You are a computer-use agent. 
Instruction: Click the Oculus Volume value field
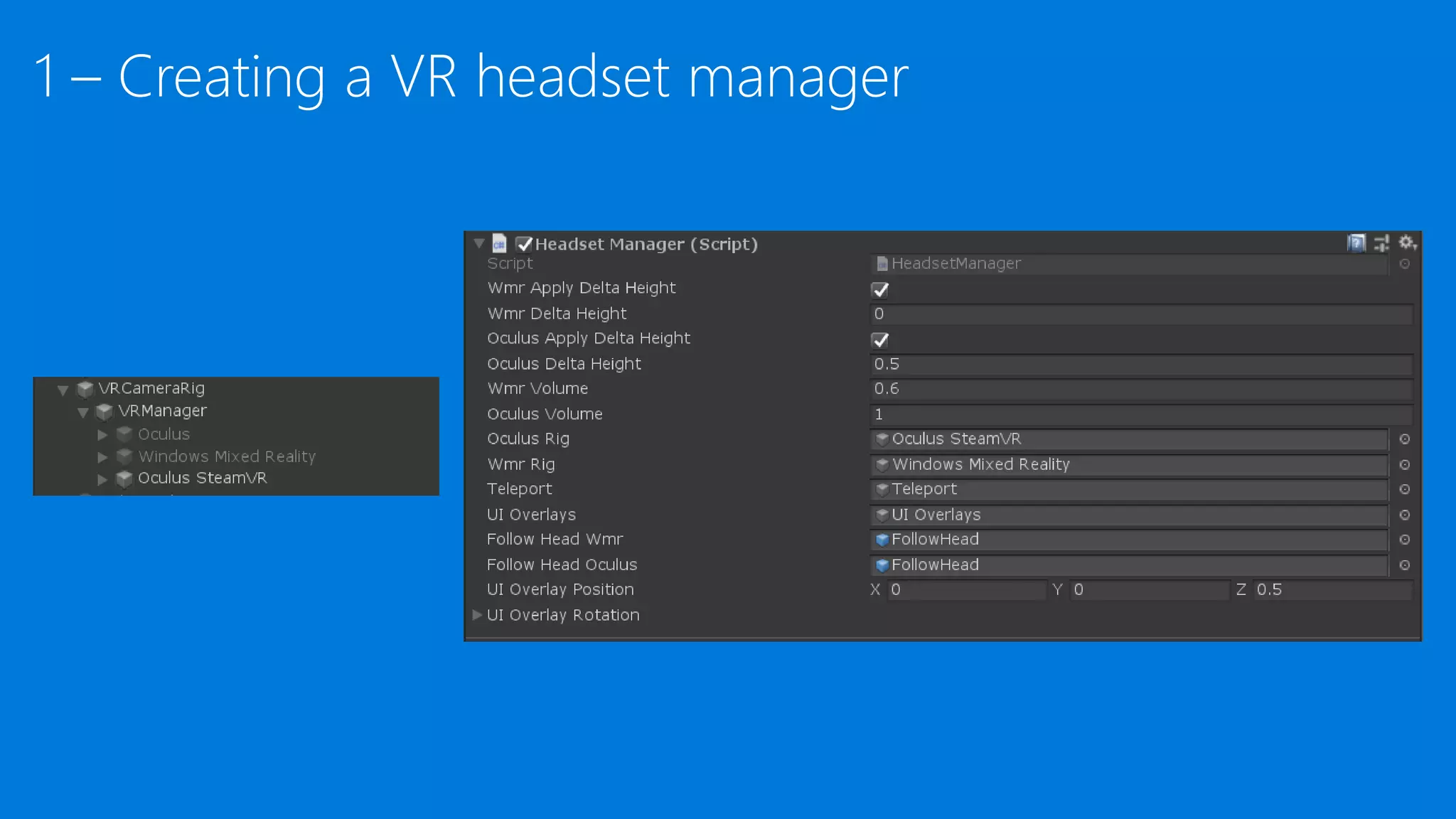pyautogui.click(x=1142, y=414)
